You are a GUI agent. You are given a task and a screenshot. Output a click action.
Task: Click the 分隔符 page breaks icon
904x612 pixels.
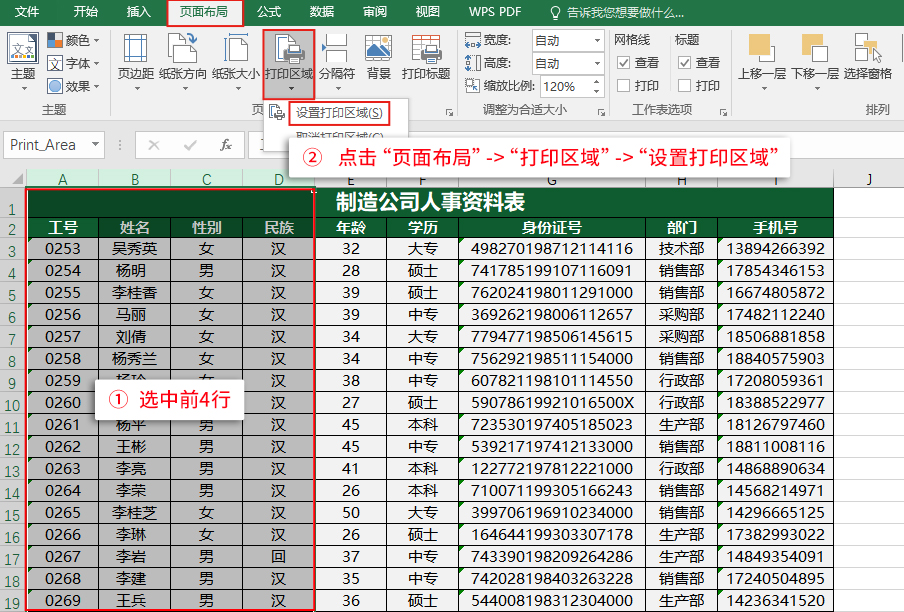point(337,48)
